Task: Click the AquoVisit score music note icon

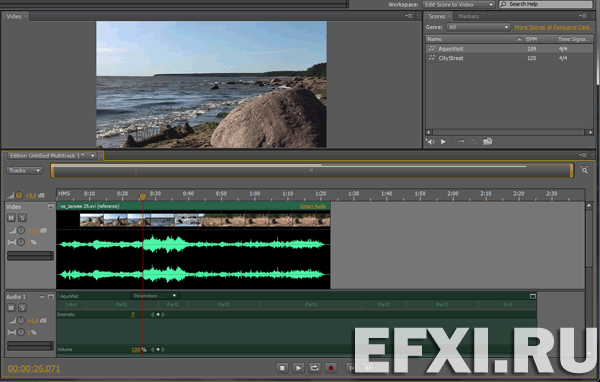Action: pyautogui.click(x=432, y=49)
